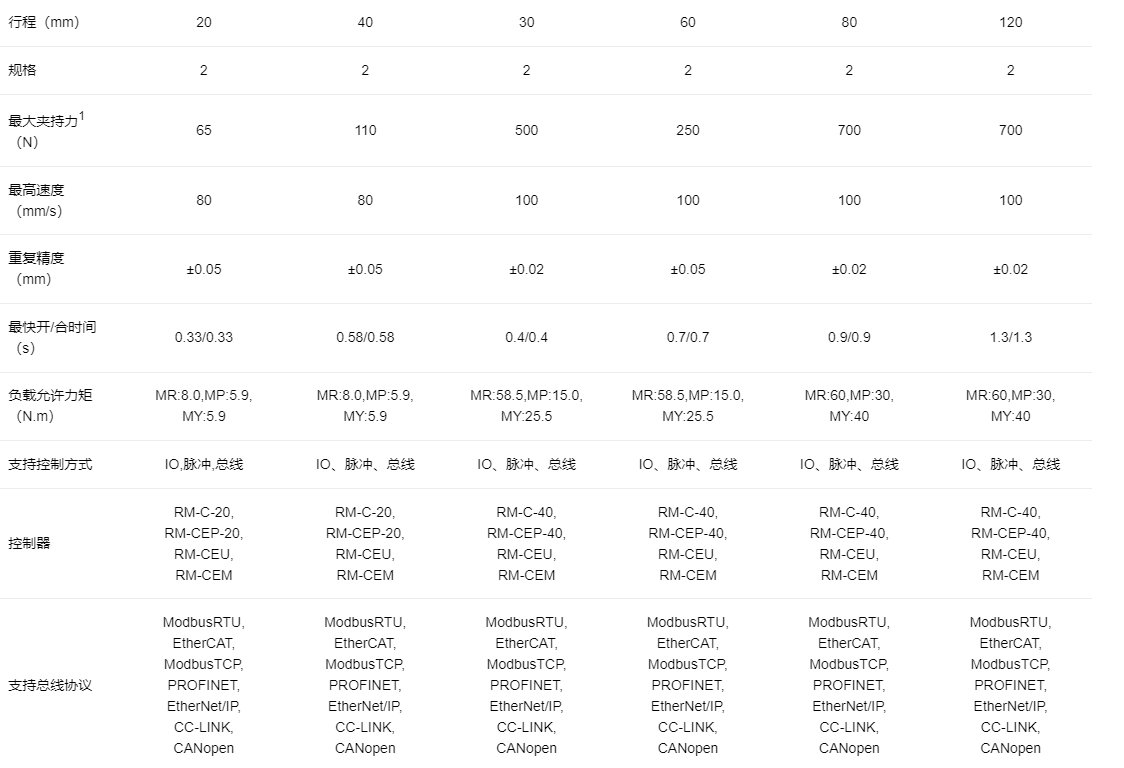Select the 最大夹持力 (N) row header

pyautogui.click(x=46, y=130)
